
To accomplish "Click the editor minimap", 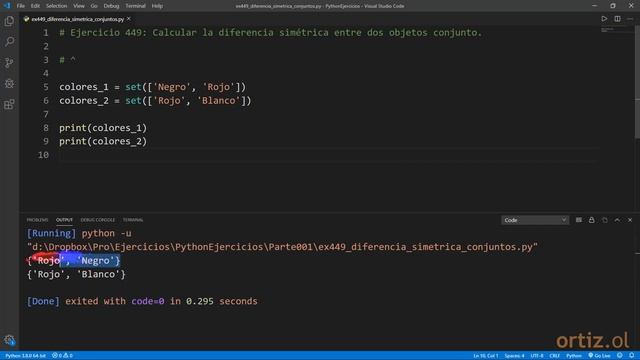I will tap(616, 30).
